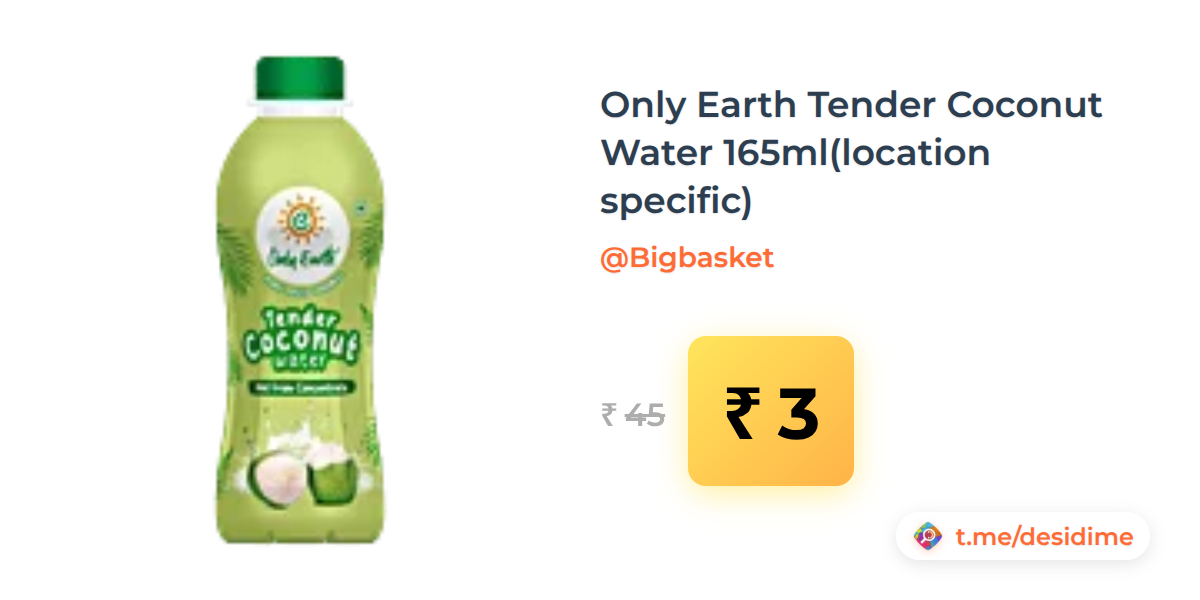Select the Only Earth Tender Coconut title

point(851,153)
